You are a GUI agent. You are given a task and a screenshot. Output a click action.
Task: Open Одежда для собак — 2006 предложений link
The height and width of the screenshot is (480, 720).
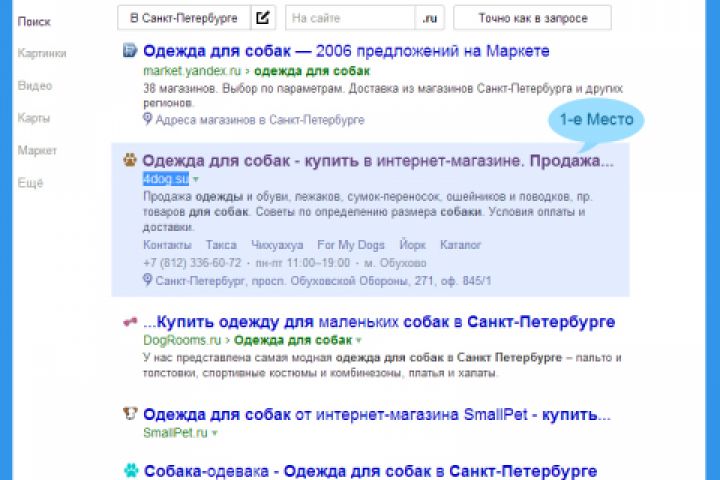(x=346, y=51)
